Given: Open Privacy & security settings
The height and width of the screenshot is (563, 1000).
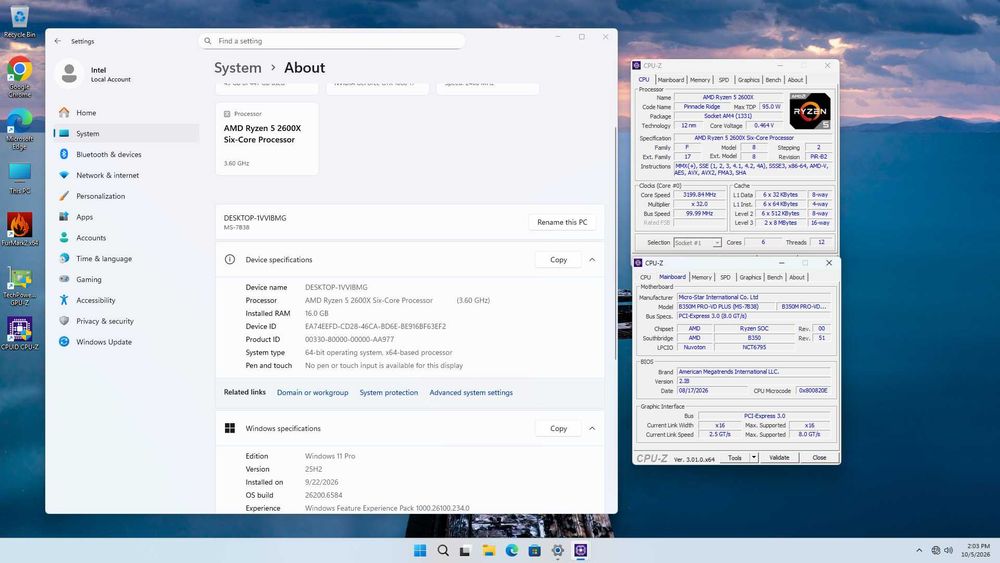Looking at the screenshot, I should click(126, 321).
